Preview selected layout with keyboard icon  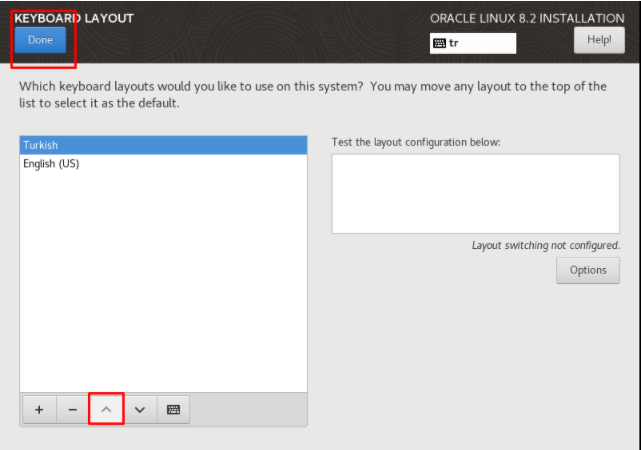tap(173, 410)
